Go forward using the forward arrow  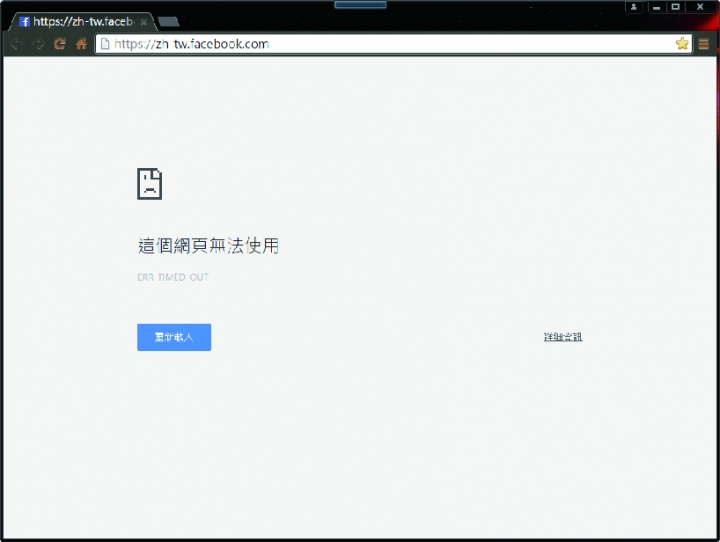coord(38,44)
